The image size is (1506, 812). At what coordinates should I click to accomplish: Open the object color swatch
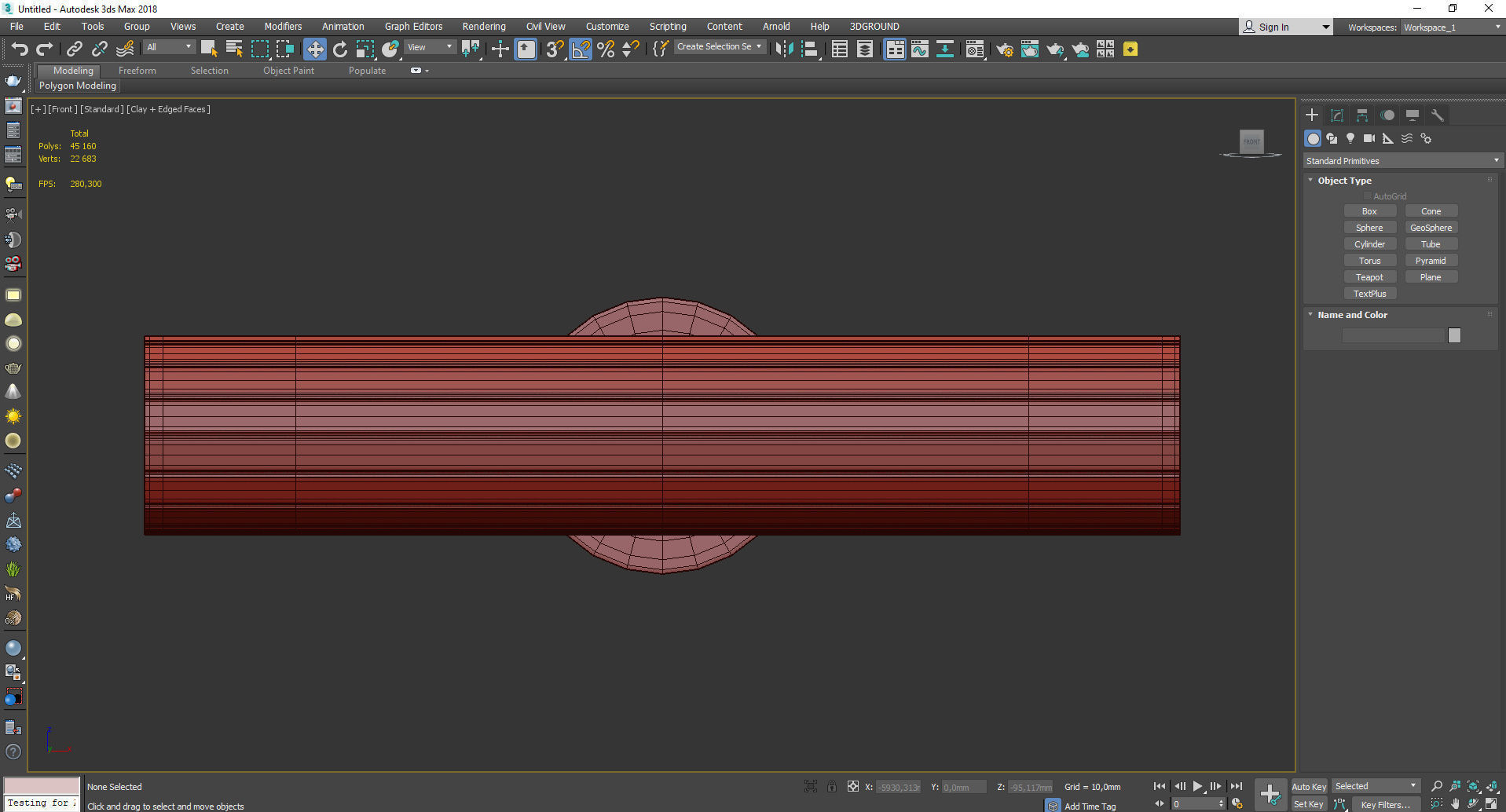coord(1454,335)
